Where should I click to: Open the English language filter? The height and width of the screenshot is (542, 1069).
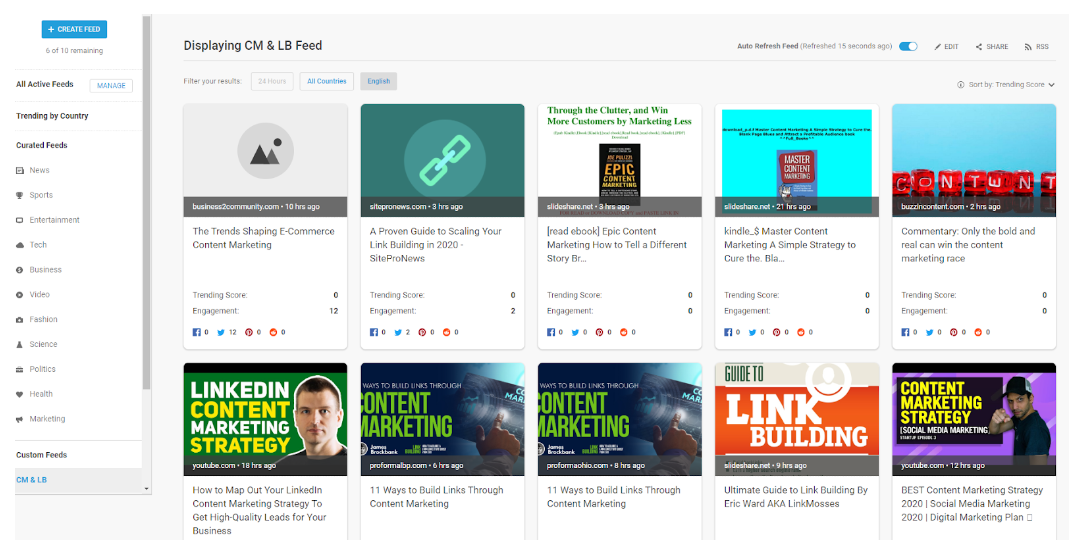point(378,81)
